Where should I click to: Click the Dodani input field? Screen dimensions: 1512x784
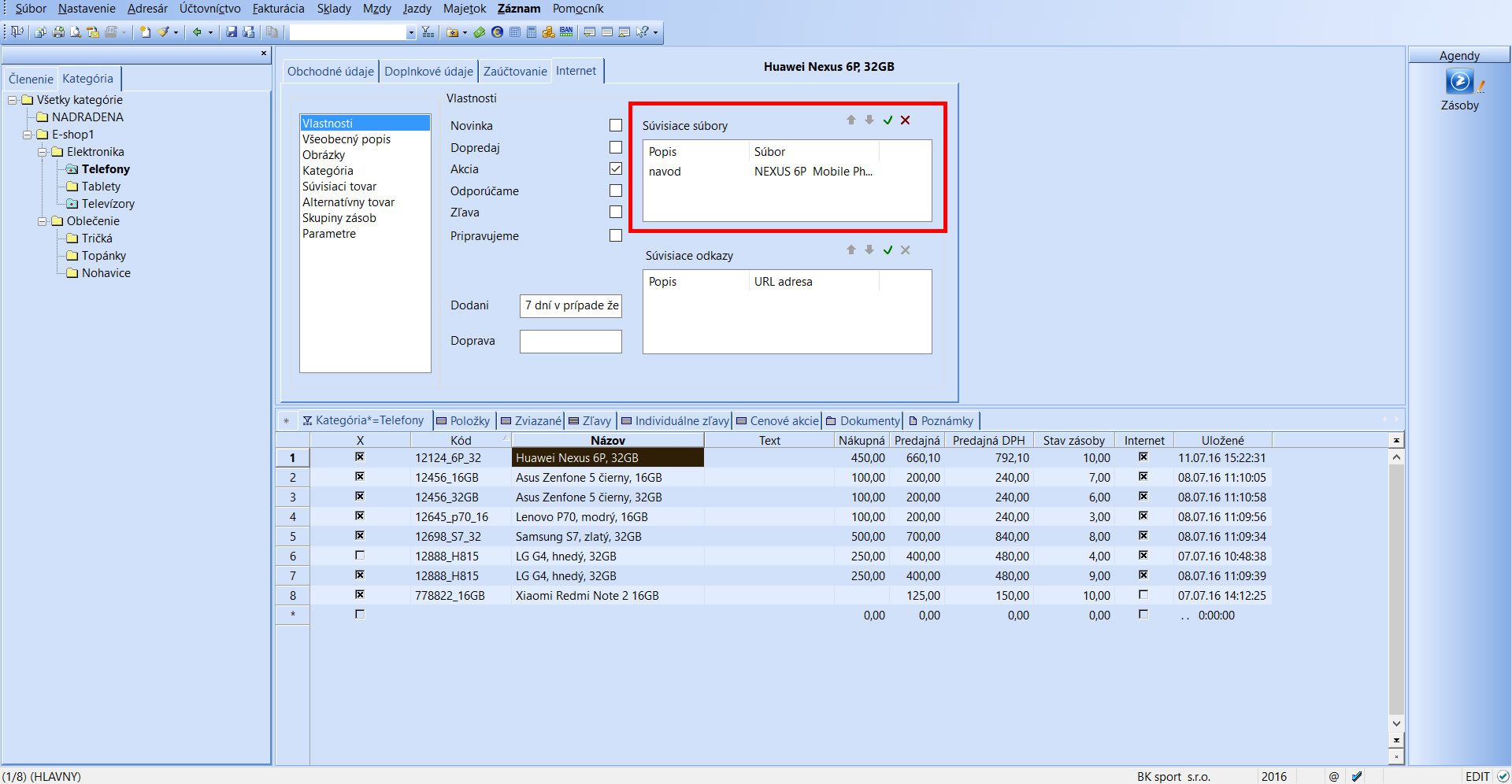point(571,305)
